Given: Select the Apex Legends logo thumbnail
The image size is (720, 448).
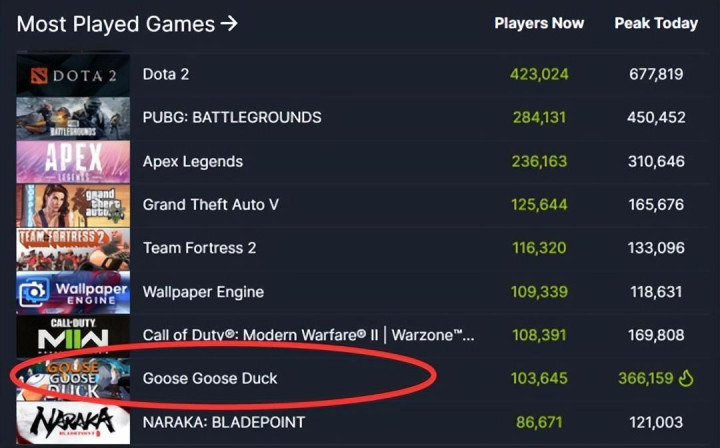Looking at the screenshot, I should (x=73, y=162).
